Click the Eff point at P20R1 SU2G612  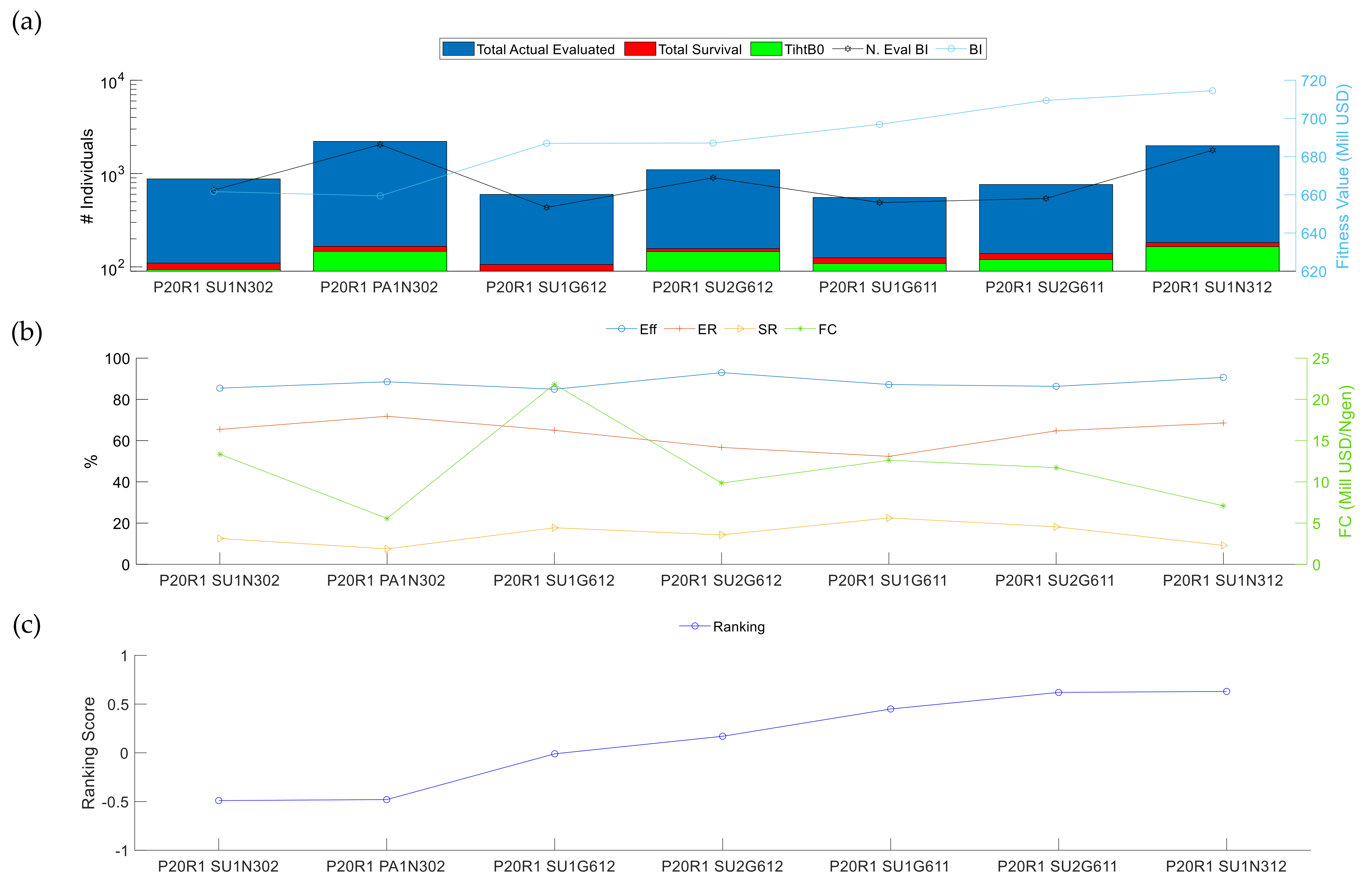coord(721,373)
